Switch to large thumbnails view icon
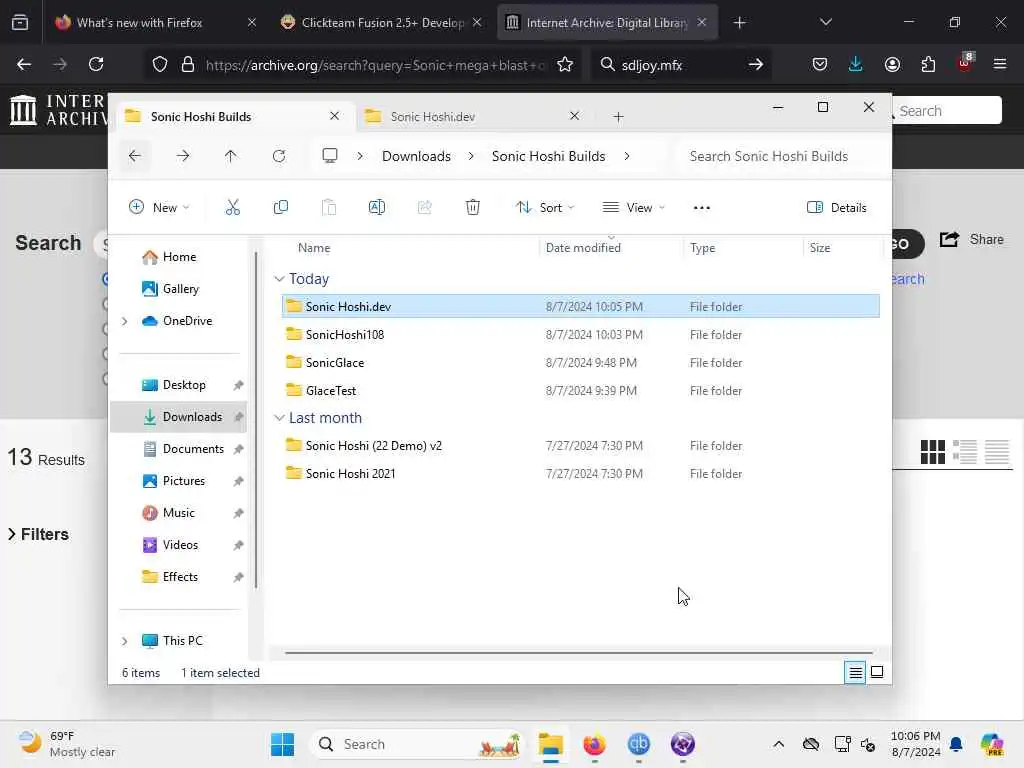The width and height of the screenshot is (1024, 768). (877, 673)
